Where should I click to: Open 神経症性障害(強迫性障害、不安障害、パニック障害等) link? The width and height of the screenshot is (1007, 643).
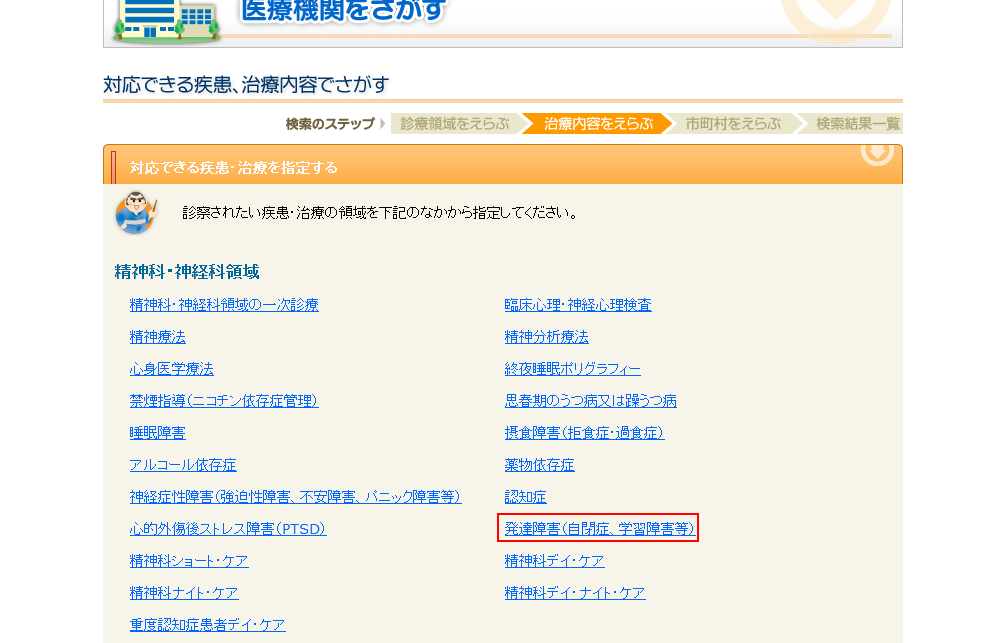tap(295, 497)
